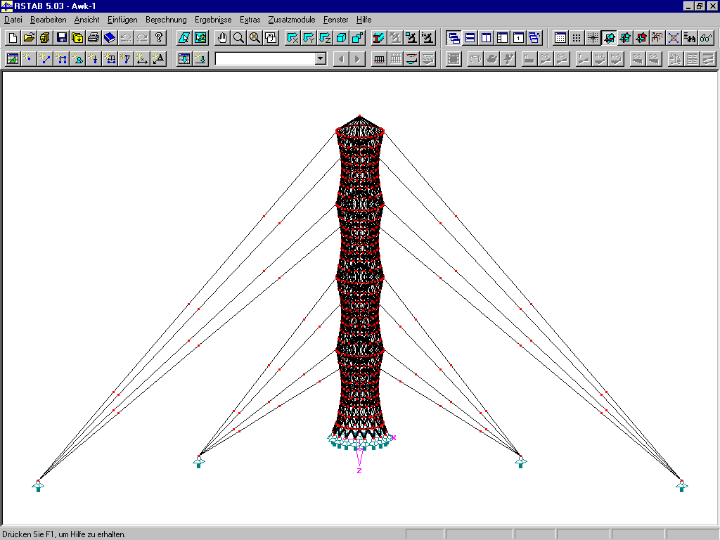Open the Ansicht menu
Screen dimensions: 720x540
coord(87,20)
